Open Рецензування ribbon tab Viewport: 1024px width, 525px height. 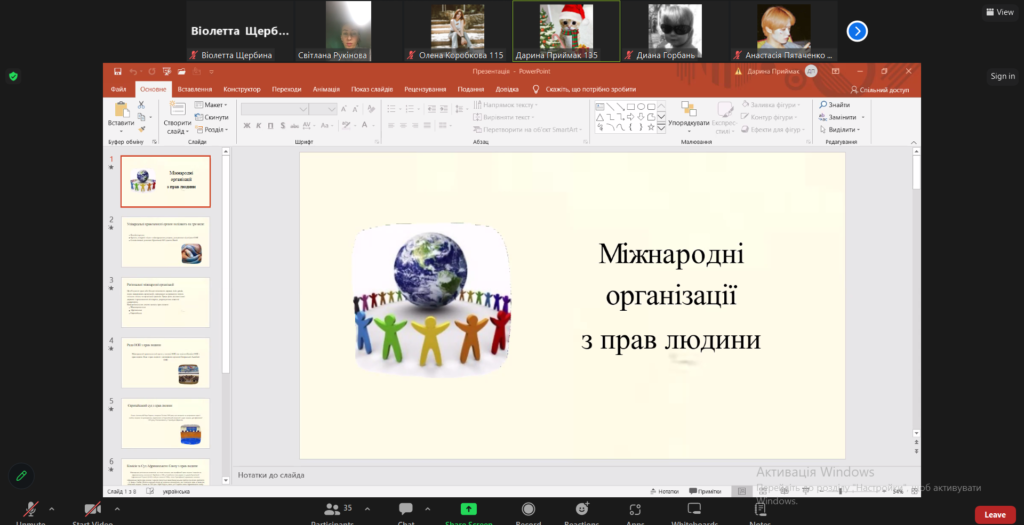coord(425,89)
